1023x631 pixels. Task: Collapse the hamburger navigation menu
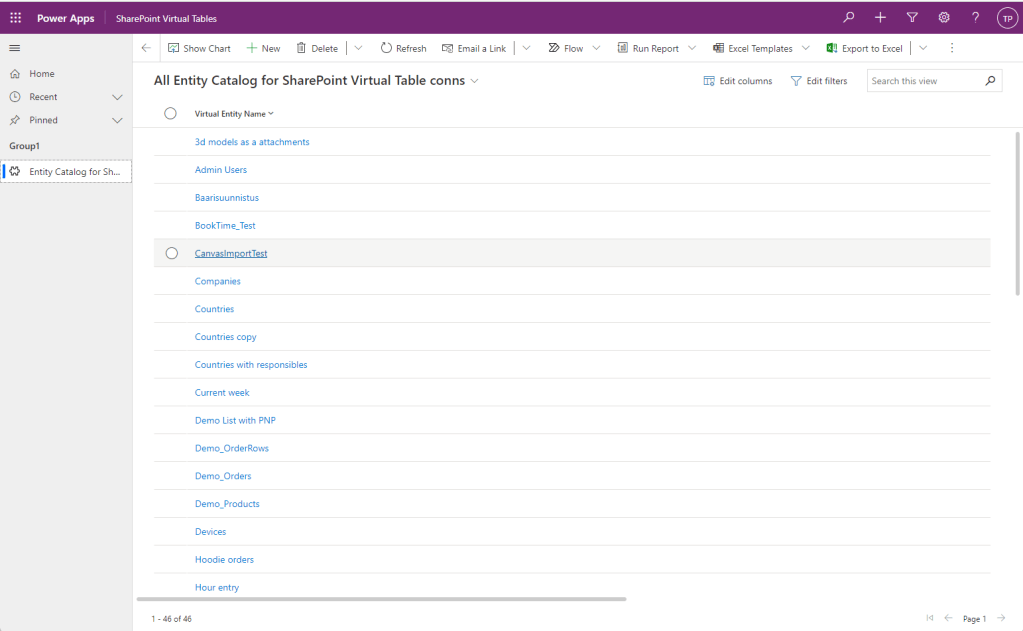click(14, 48)
